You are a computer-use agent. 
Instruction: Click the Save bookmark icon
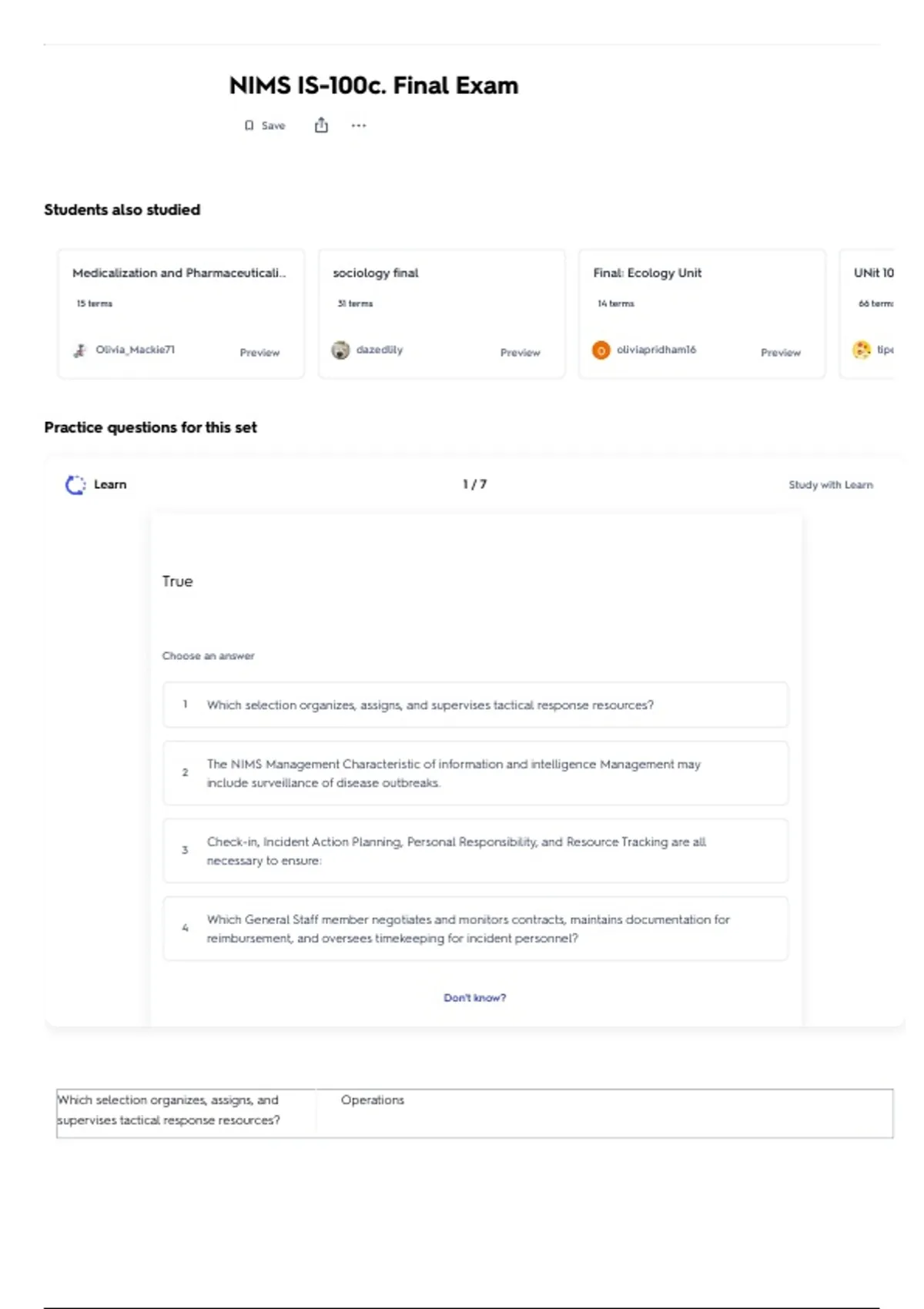pos(249,126)
